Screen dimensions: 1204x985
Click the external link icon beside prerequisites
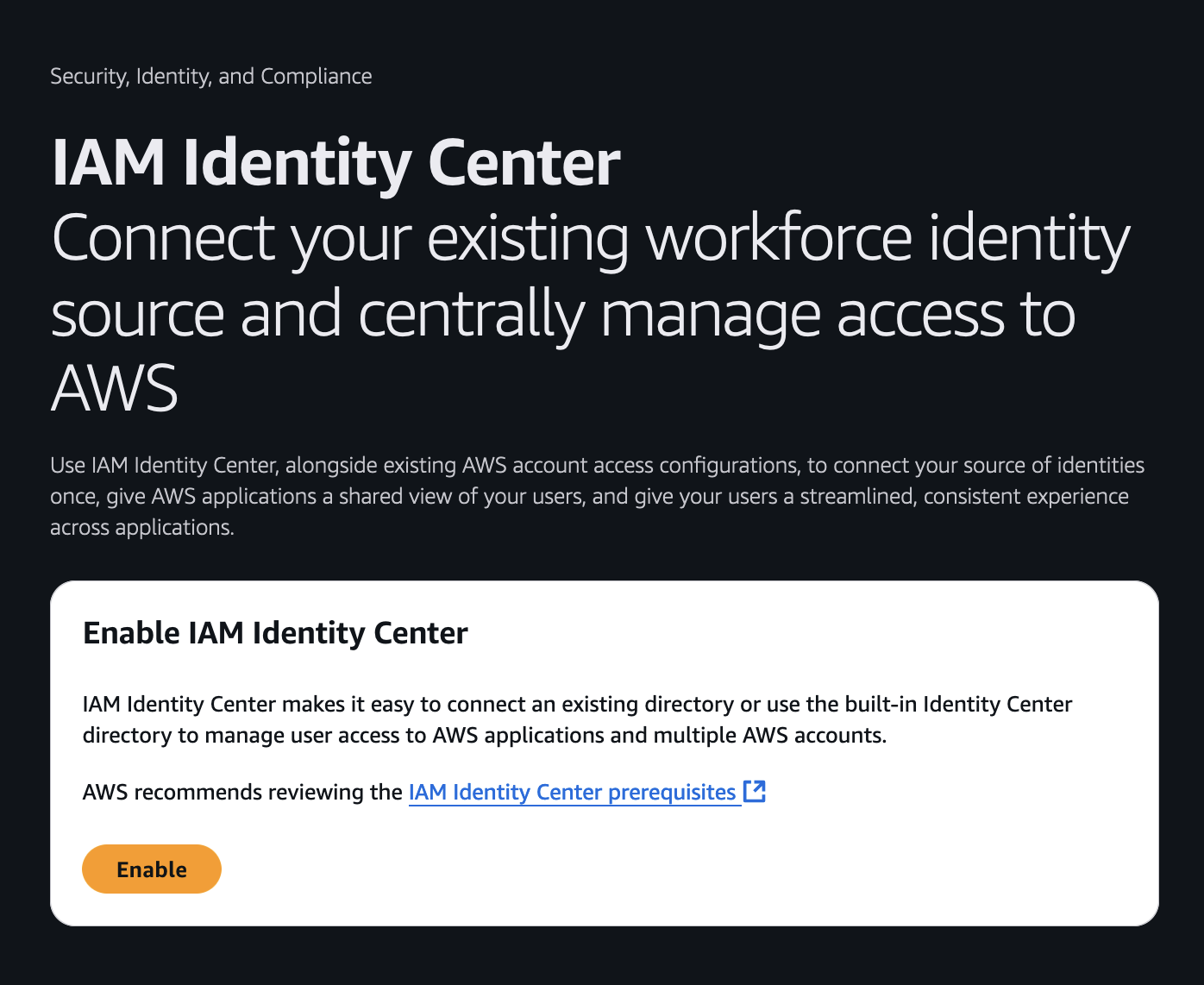pos(755,791)
